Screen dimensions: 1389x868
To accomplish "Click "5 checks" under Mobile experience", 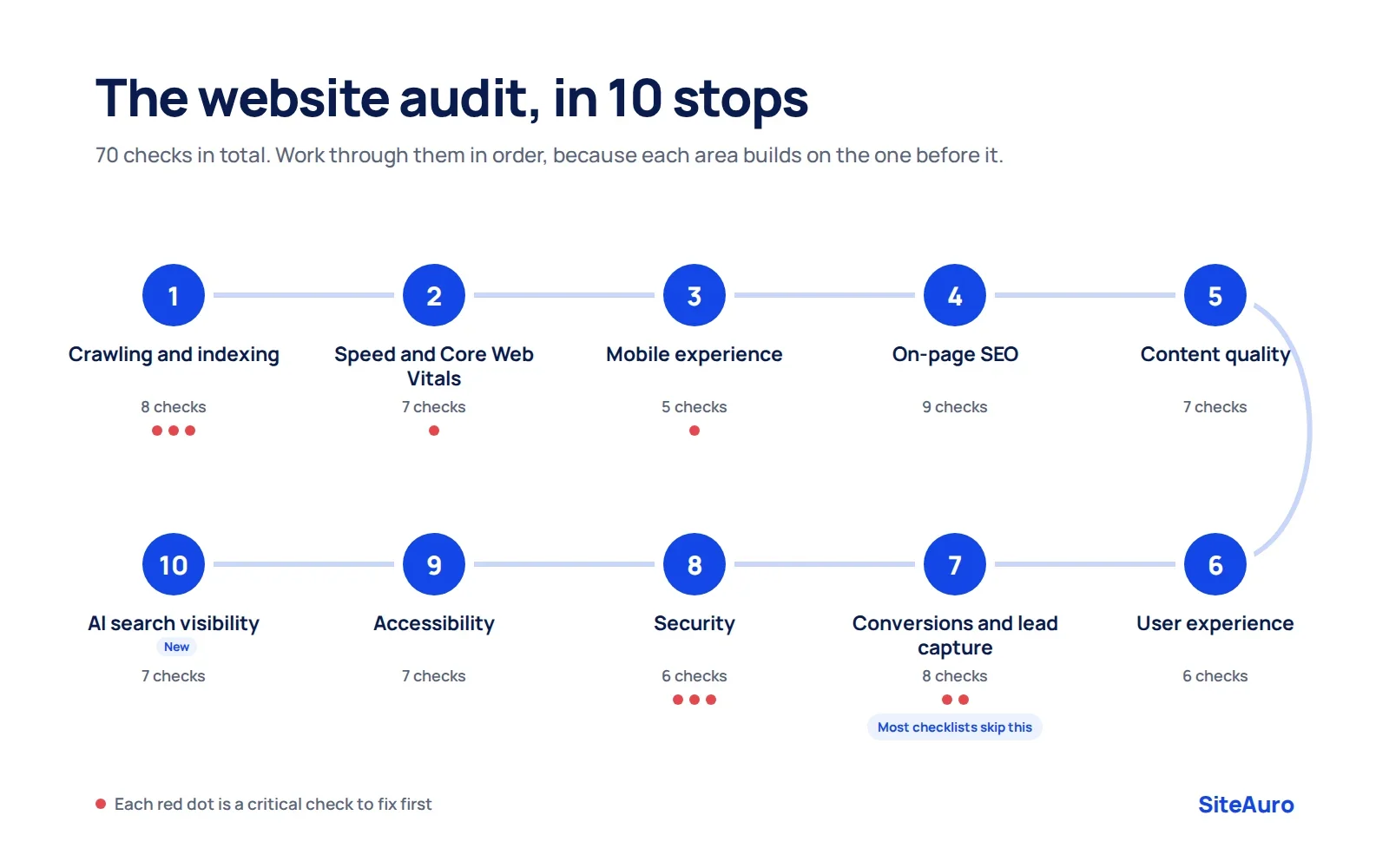I will (694, 407).
